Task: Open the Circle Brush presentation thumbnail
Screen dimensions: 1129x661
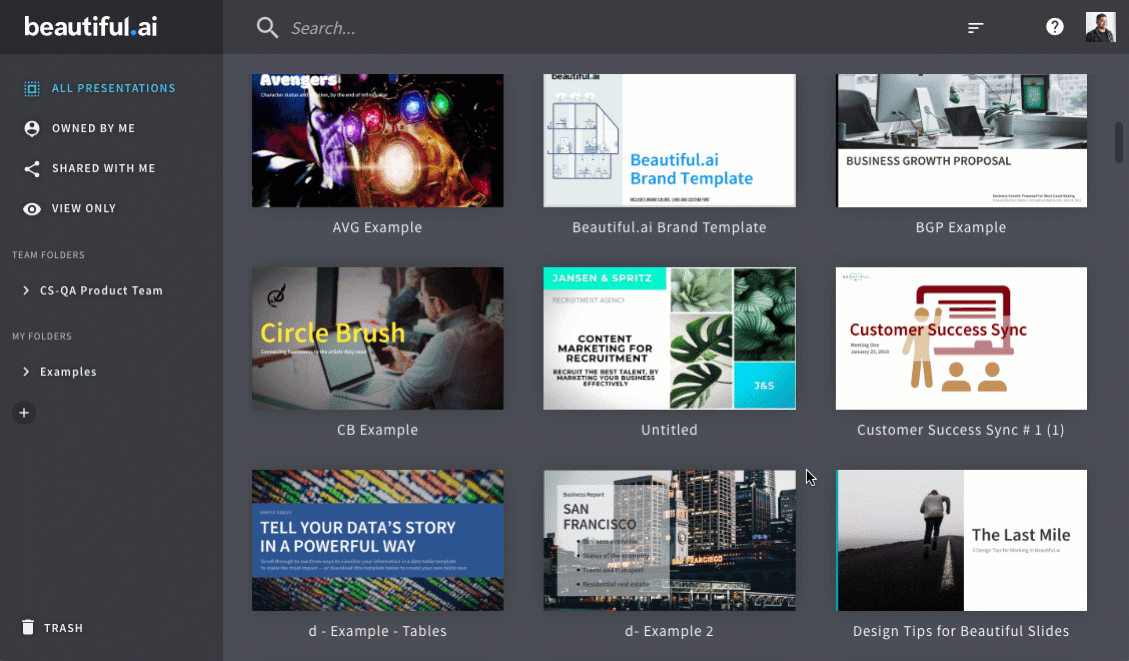Action: click(x=377, y=338)
